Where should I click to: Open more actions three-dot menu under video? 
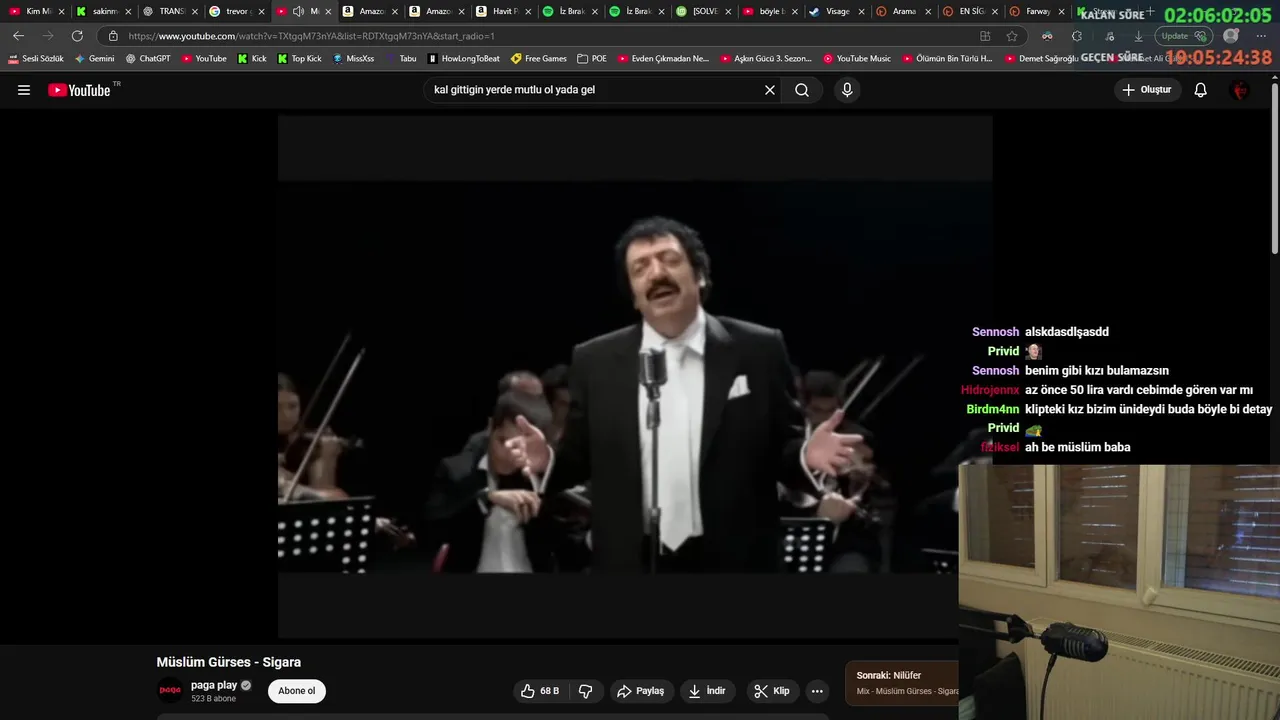[x=817, y=691]
